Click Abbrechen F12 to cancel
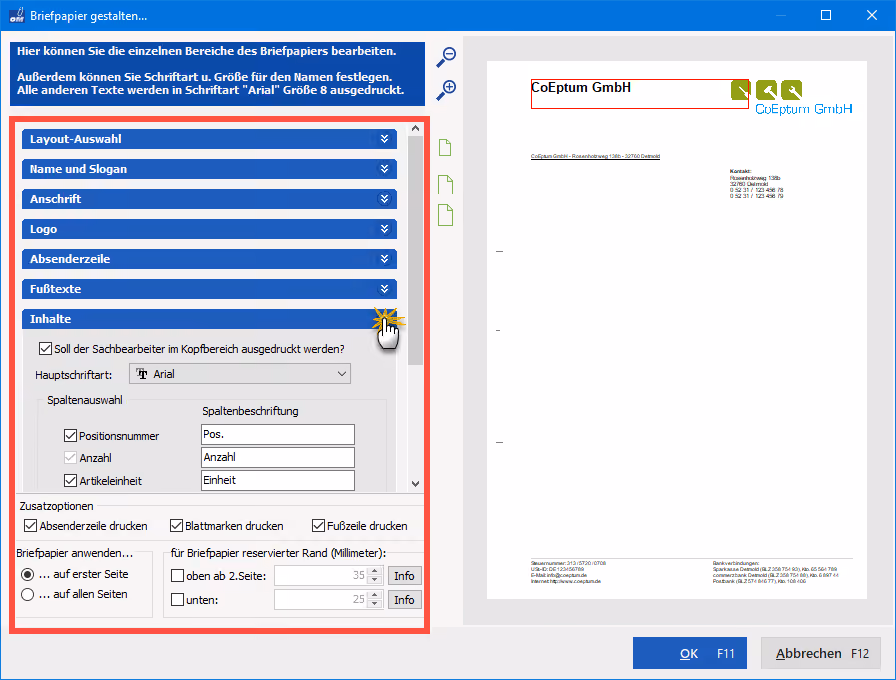 [821, 653]
